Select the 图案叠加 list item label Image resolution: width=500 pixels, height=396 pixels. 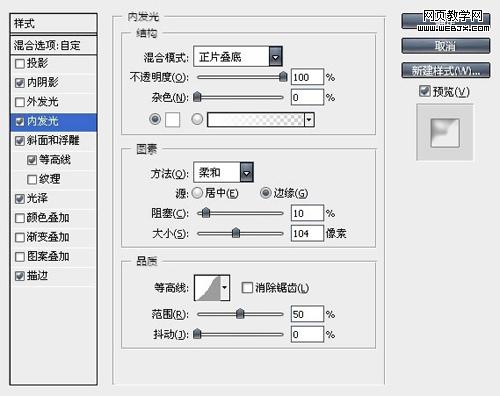click(48, 256)
